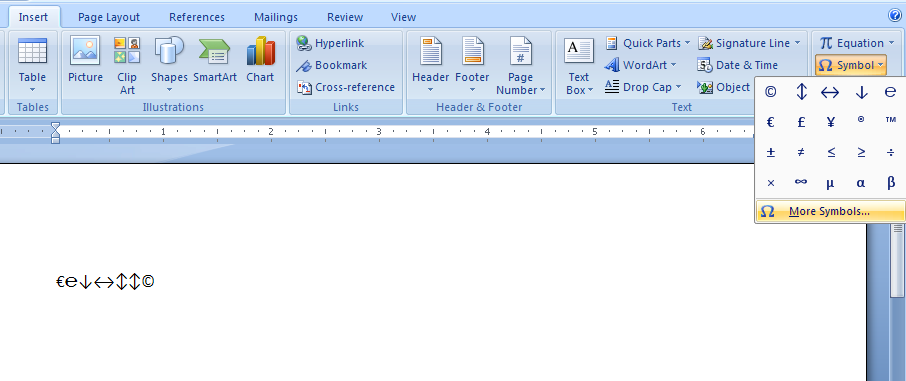This screenshot has width=906, height=381.
Task: Insert the down arrow symbol
Action: point(861,92)
